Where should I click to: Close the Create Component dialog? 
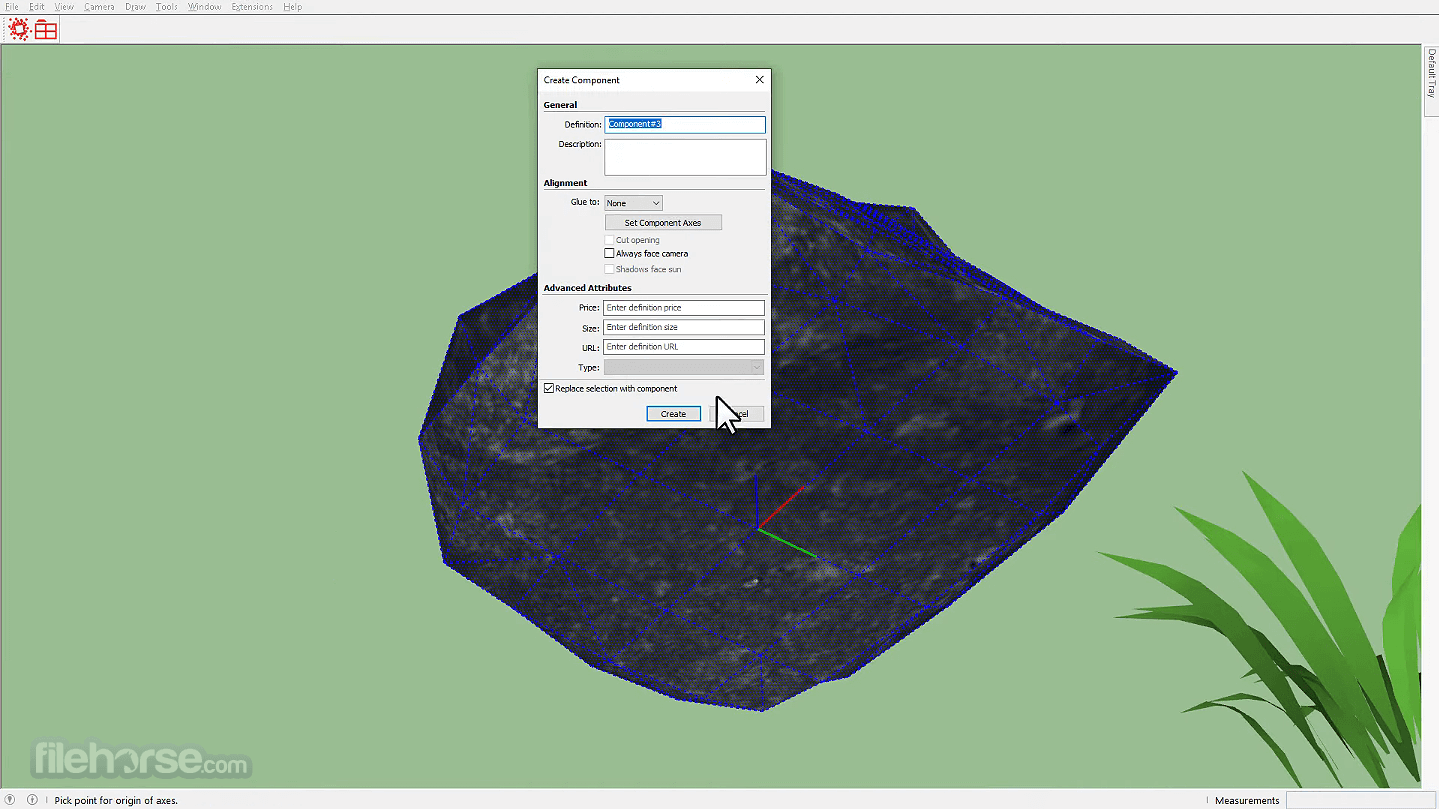coord(759,80)
